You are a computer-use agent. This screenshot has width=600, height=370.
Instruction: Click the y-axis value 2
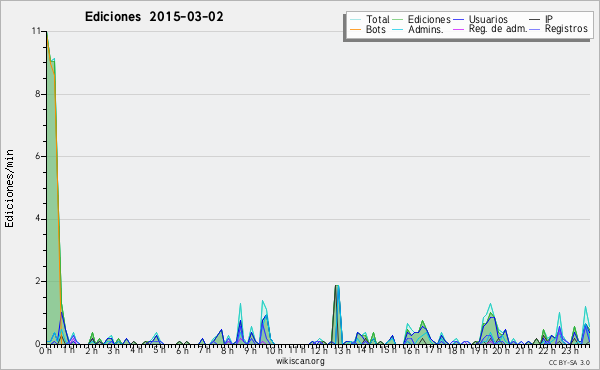coord(38,281)
